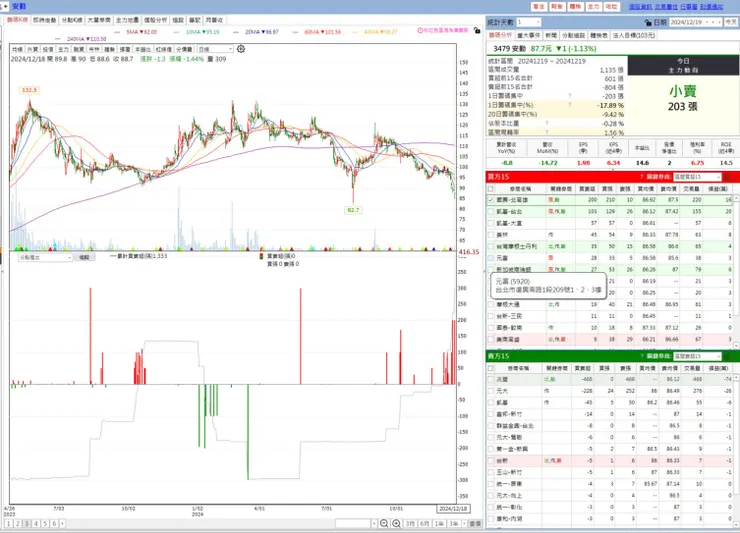Switch to the 即時走勢 tab

pyautogui.click(x=44, y=20)
